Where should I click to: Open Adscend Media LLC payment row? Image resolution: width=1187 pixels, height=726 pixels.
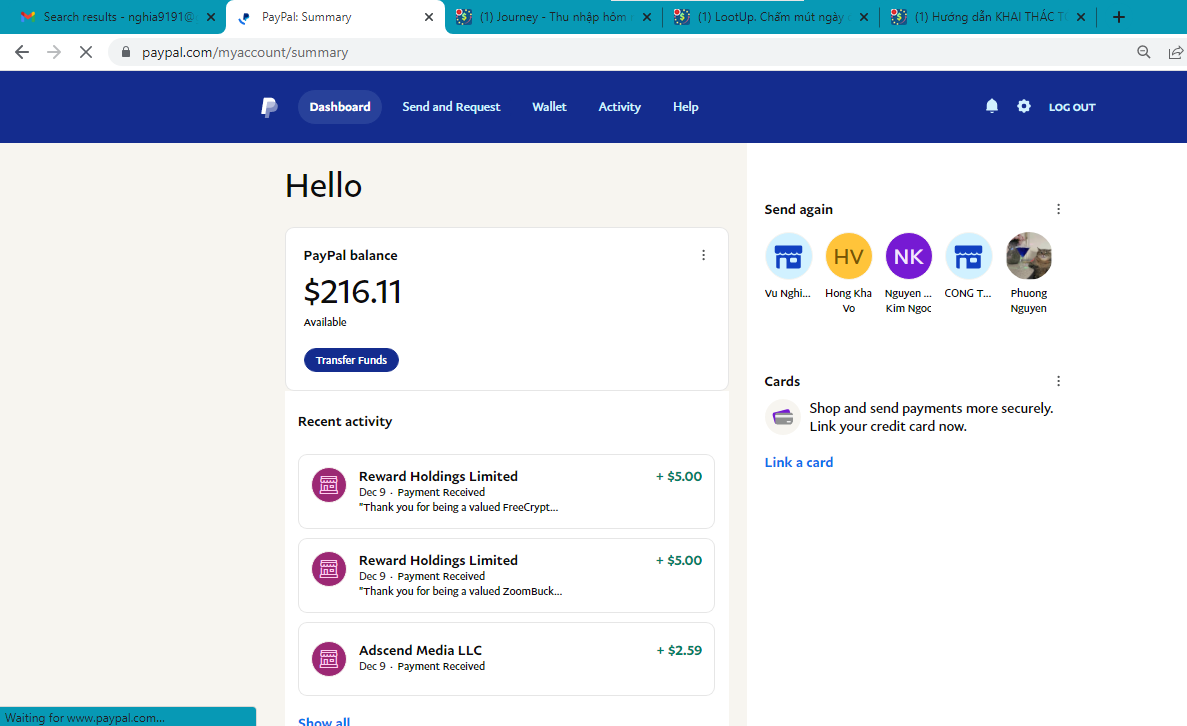506,659
